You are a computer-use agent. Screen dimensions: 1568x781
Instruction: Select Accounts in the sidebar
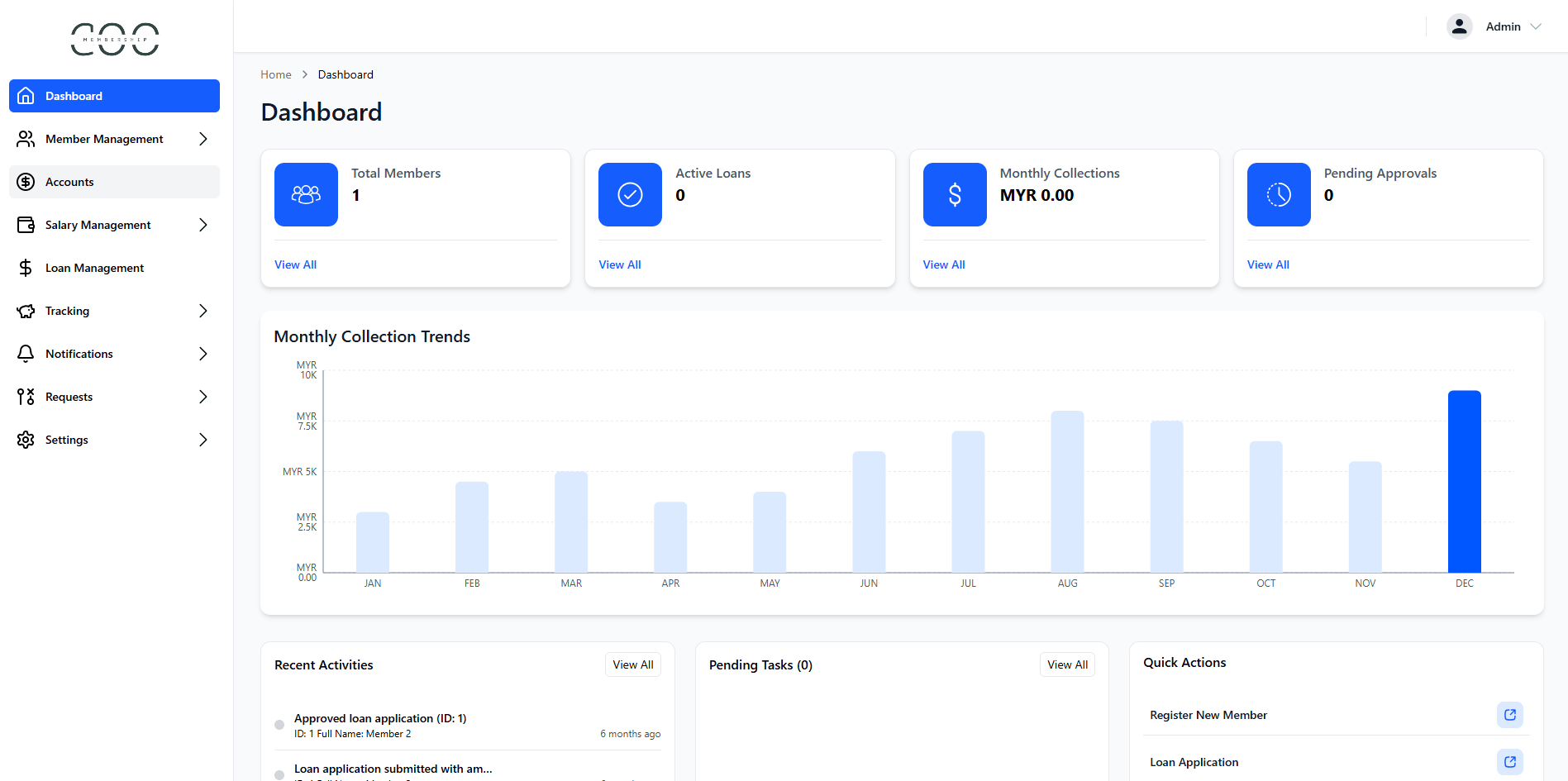(69, 182)
